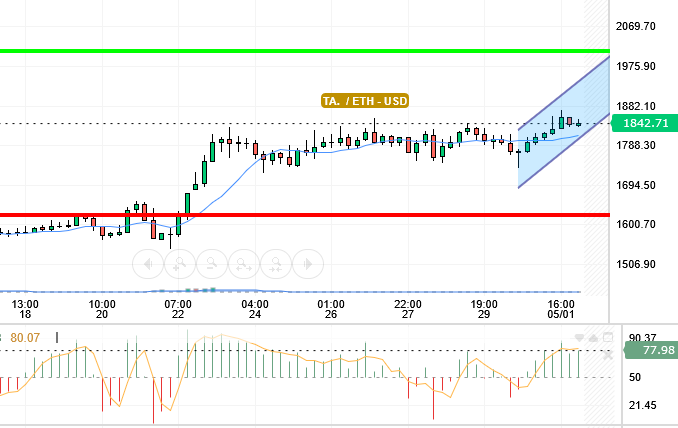This screenshot has width=678, height=428.
Task: Click time axis label 10:00 20
Action: 102,309
